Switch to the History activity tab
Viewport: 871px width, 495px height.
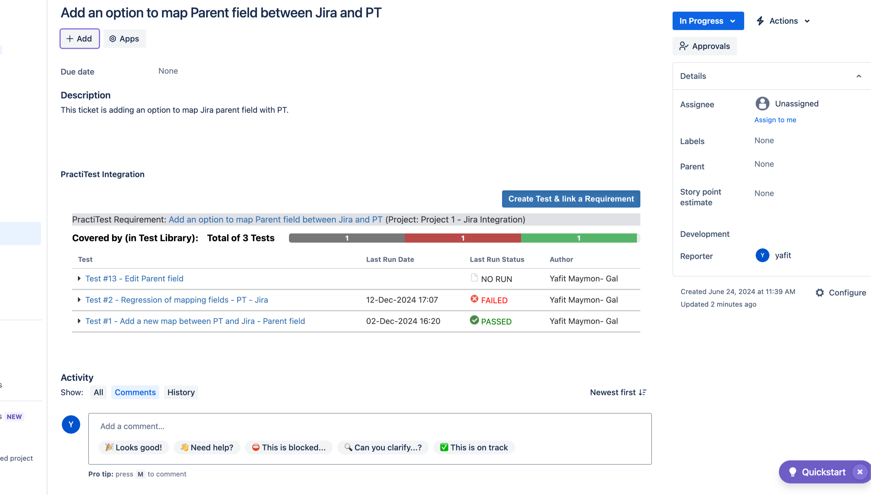pos(181,392)
